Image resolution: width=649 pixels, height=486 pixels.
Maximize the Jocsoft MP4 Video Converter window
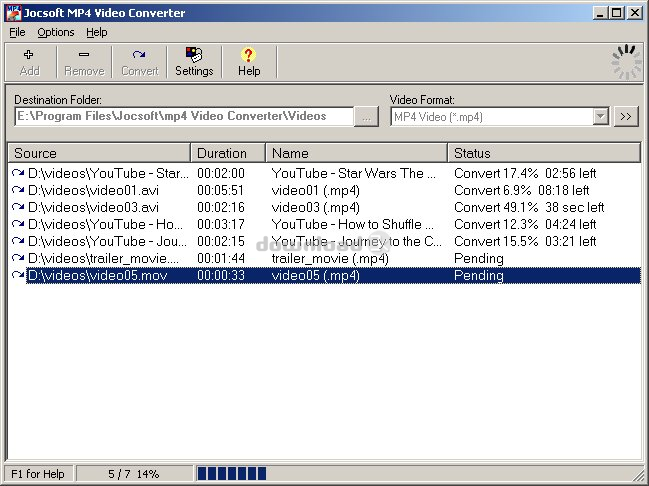coord(616,13)
